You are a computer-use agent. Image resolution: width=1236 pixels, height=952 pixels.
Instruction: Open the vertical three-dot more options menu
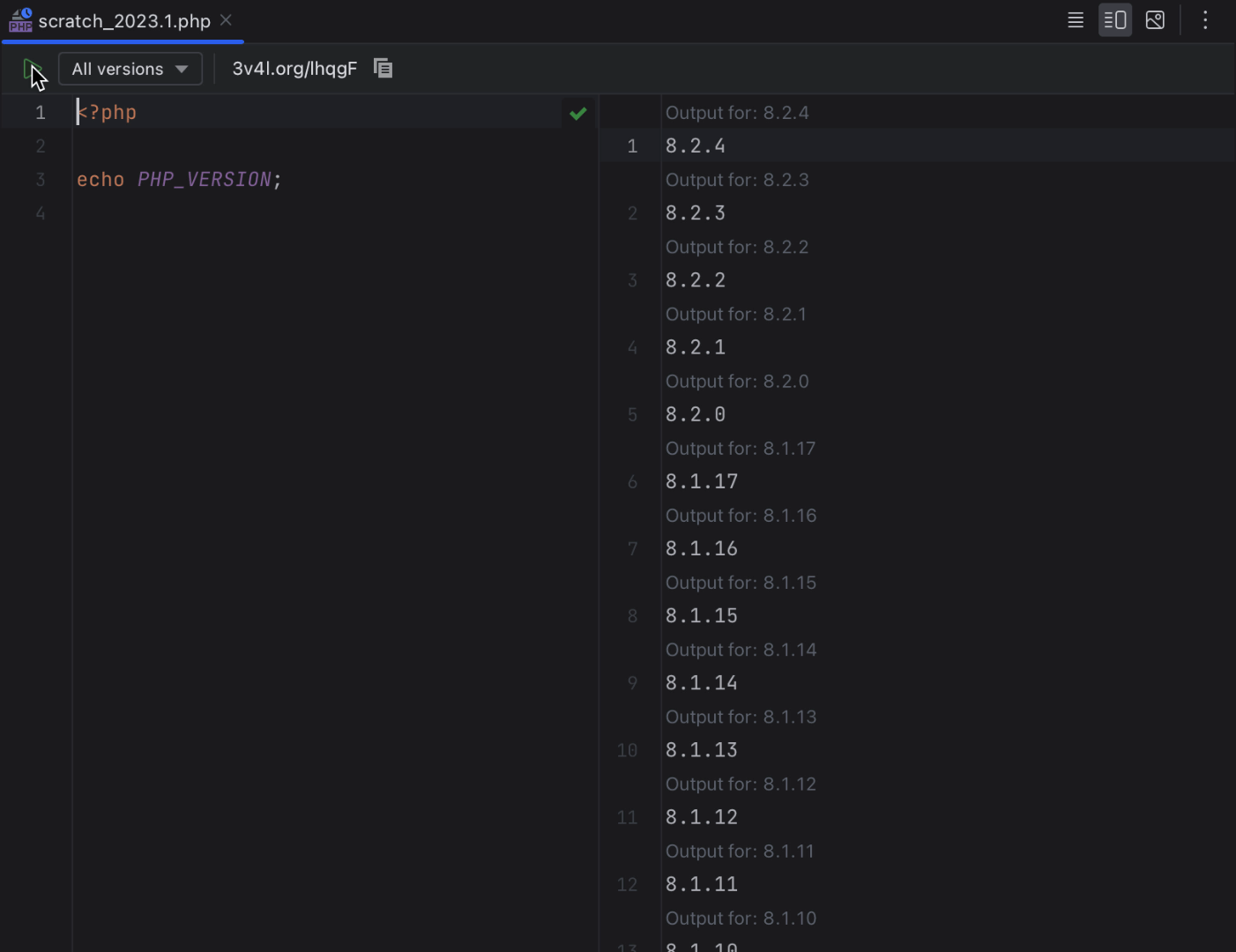(1205, 20)
